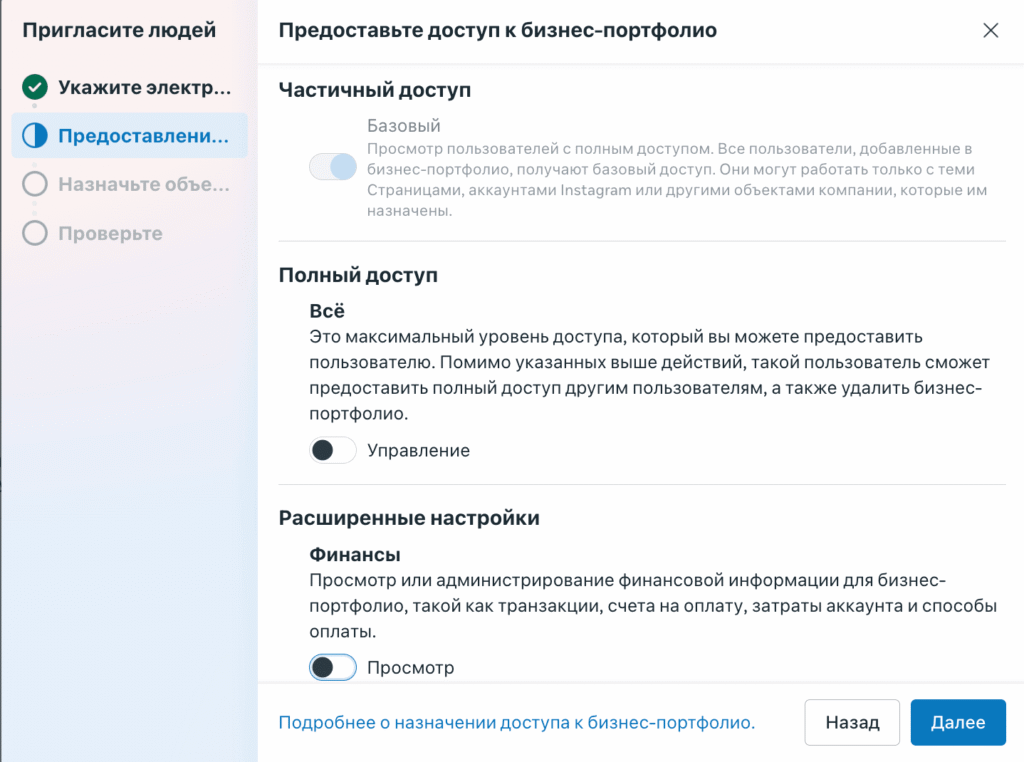Click the «Просмотр» label text

pos(410,667)
